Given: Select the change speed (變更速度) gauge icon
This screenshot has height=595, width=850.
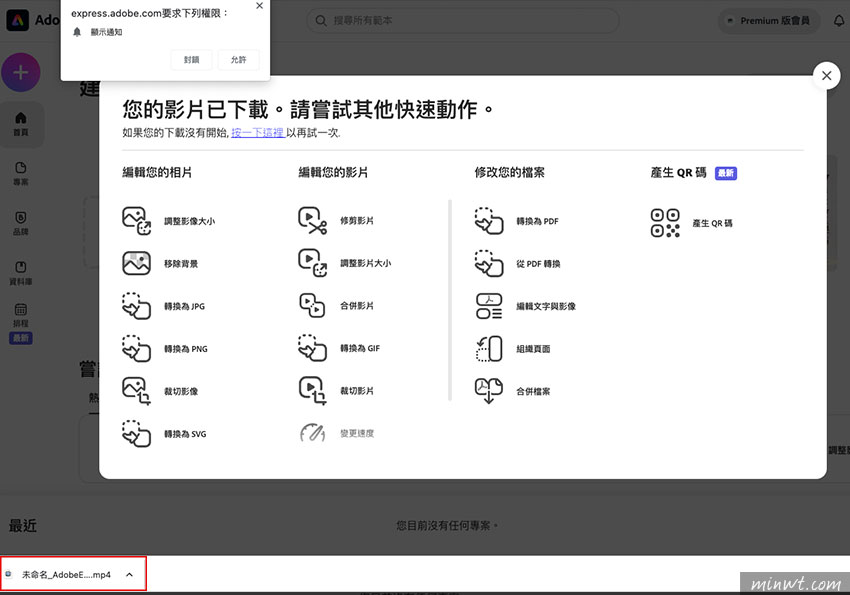Looking at the screenshot, I should (x=313, y=433).
